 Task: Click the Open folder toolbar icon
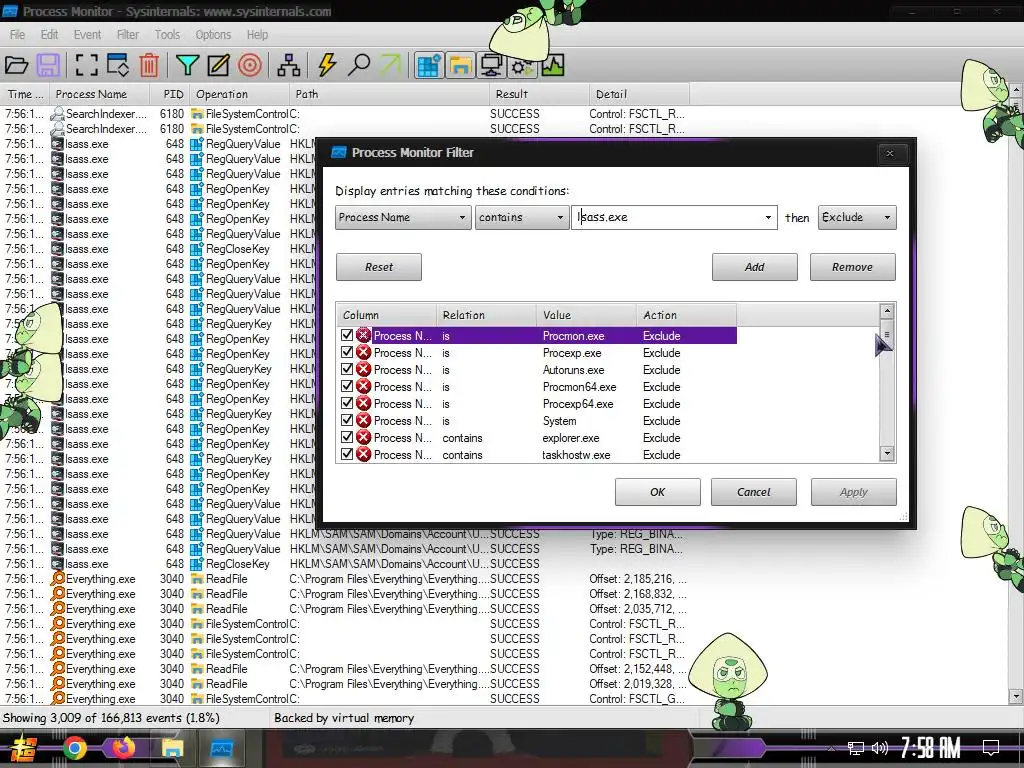point(16,65)
